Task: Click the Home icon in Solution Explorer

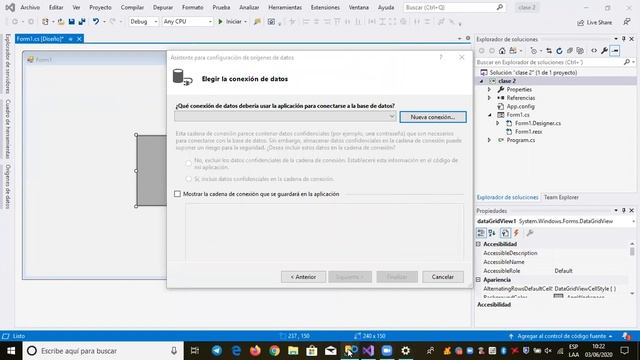Action: [x=502, y=51]
